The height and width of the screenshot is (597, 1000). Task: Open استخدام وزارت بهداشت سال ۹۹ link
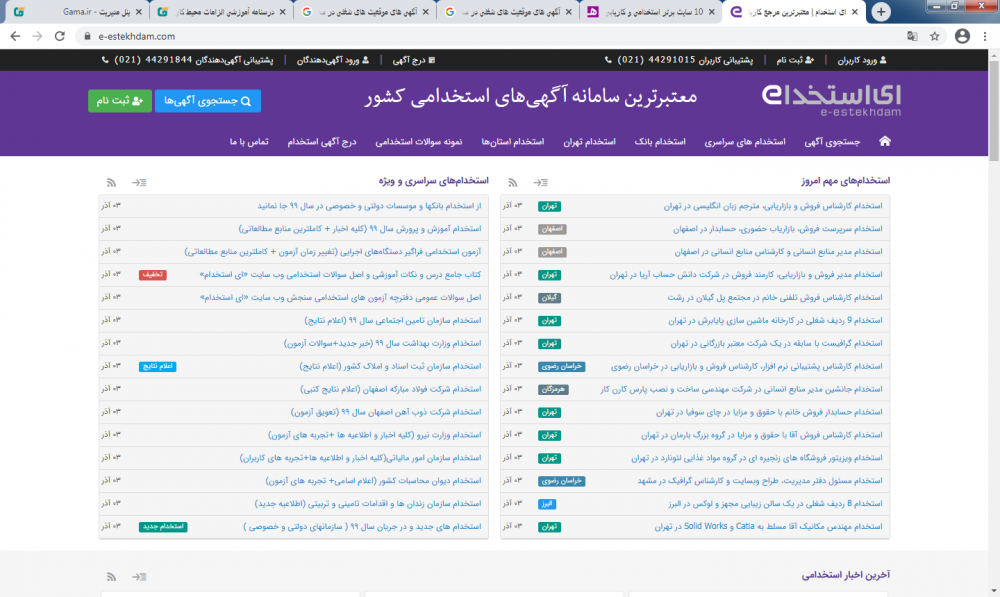point(382,343)
